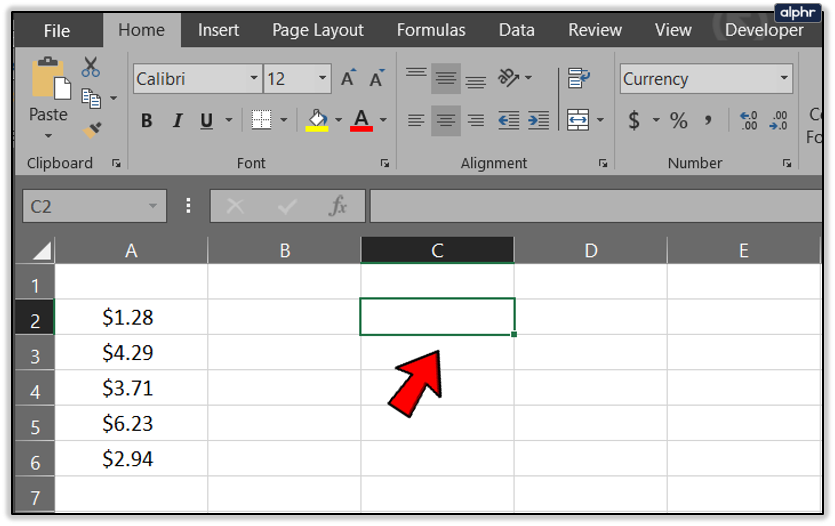Apply Percent Style formatting
835x526 pixels.
[x=679, y=121]
